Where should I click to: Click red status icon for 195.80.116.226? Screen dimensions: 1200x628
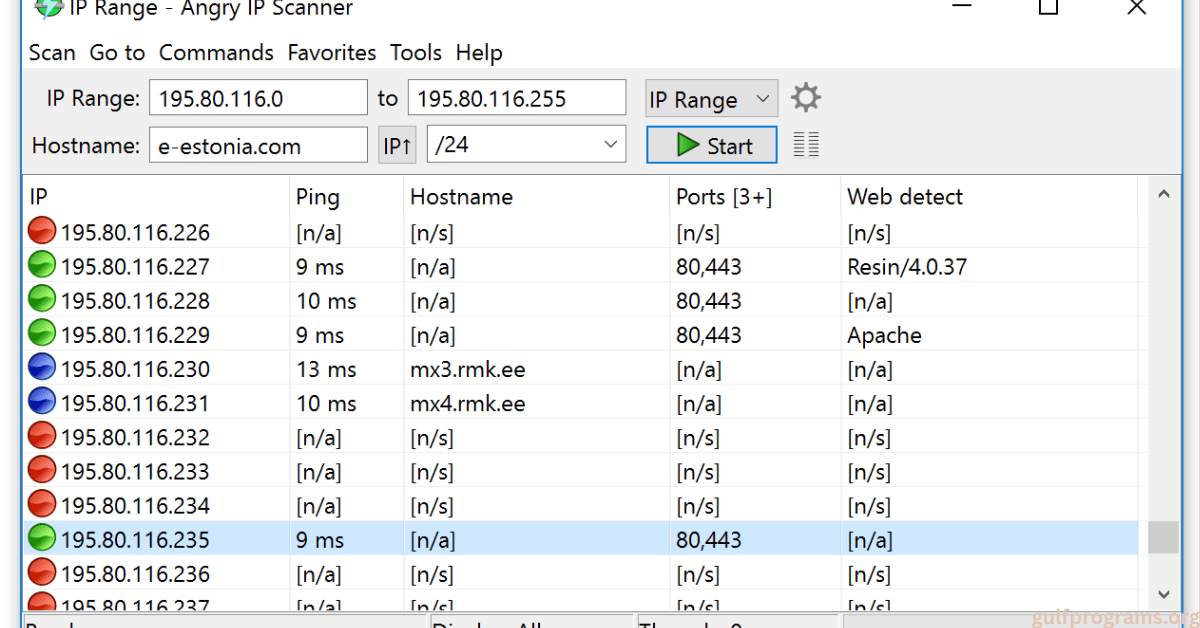point(42,233)
